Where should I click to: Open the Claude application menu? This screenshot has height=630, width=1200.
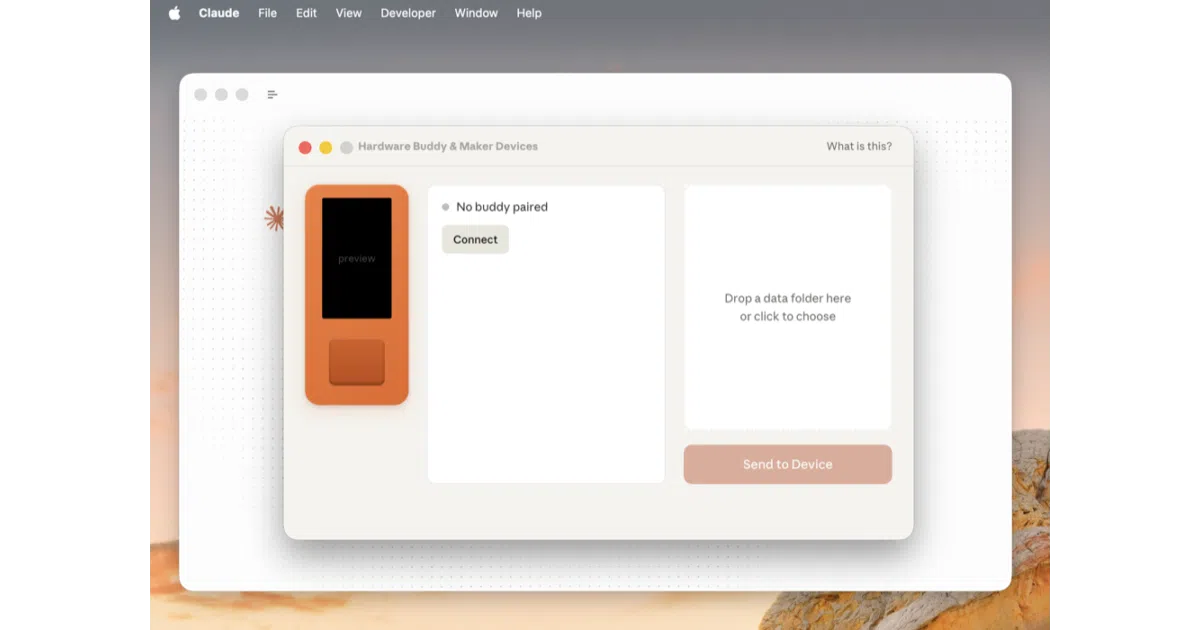(x=219, y=13)
